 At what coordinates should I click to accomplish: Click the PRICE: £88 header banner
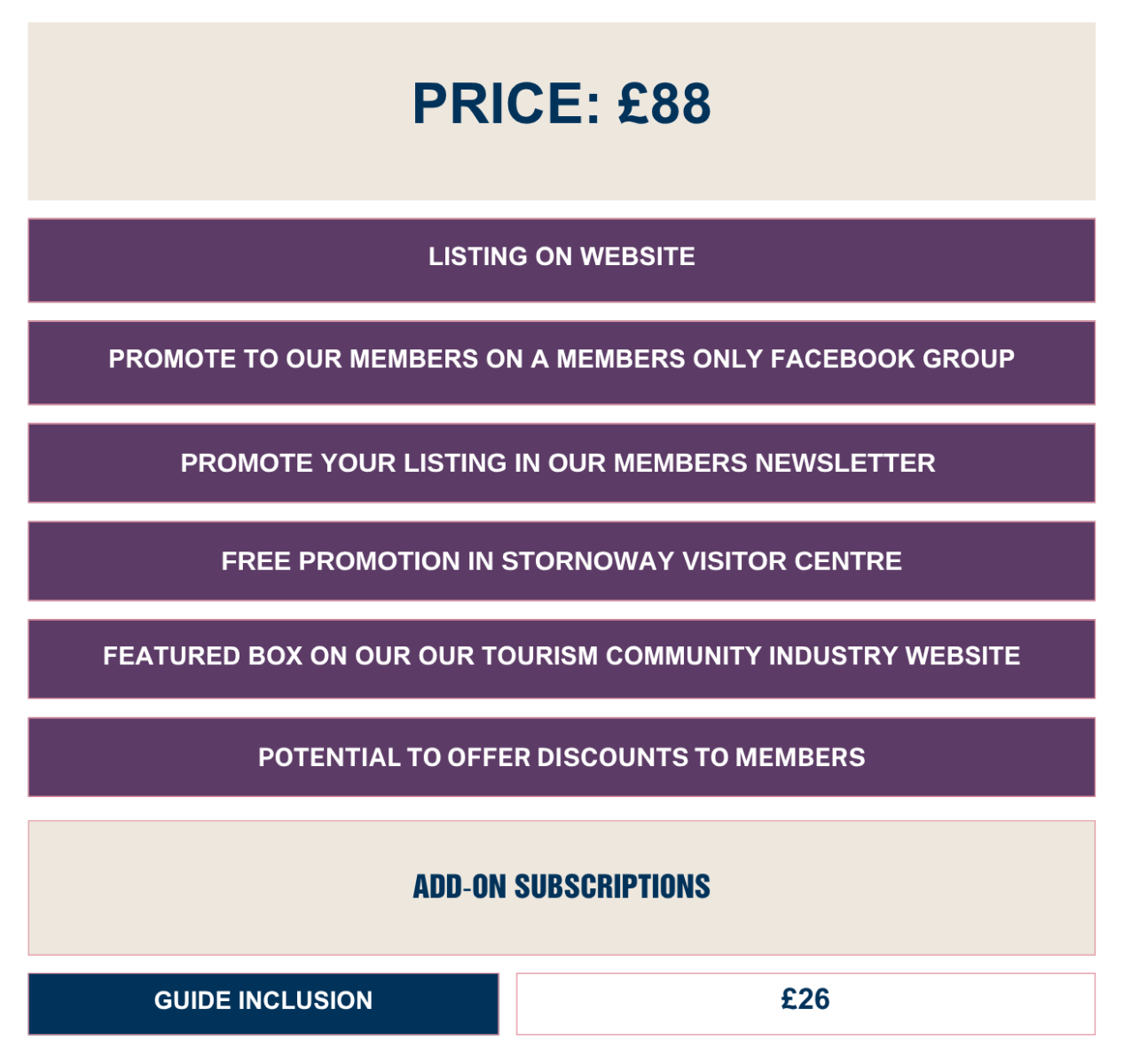click(x=562, y=110)
